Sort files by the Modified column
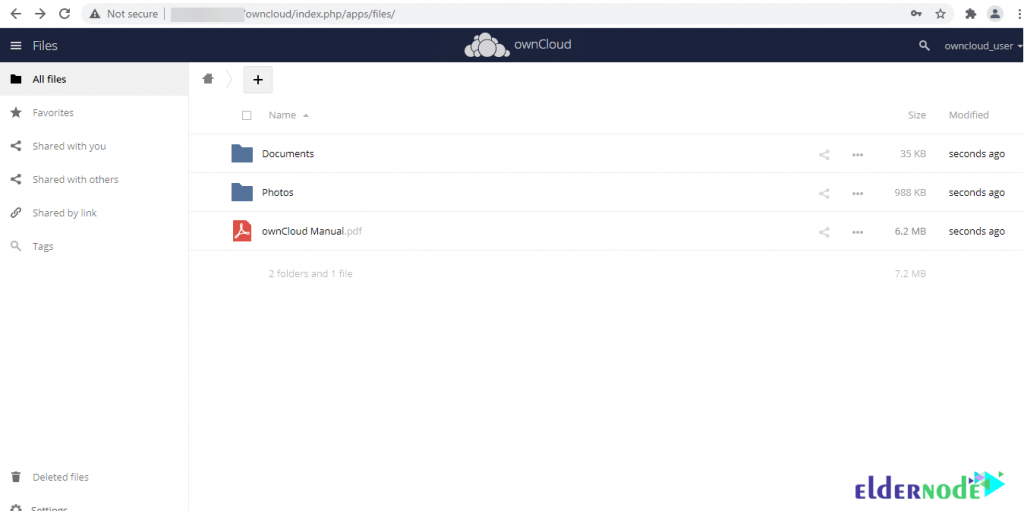The height and width of the screenshot is (511, 1024). 968,115
